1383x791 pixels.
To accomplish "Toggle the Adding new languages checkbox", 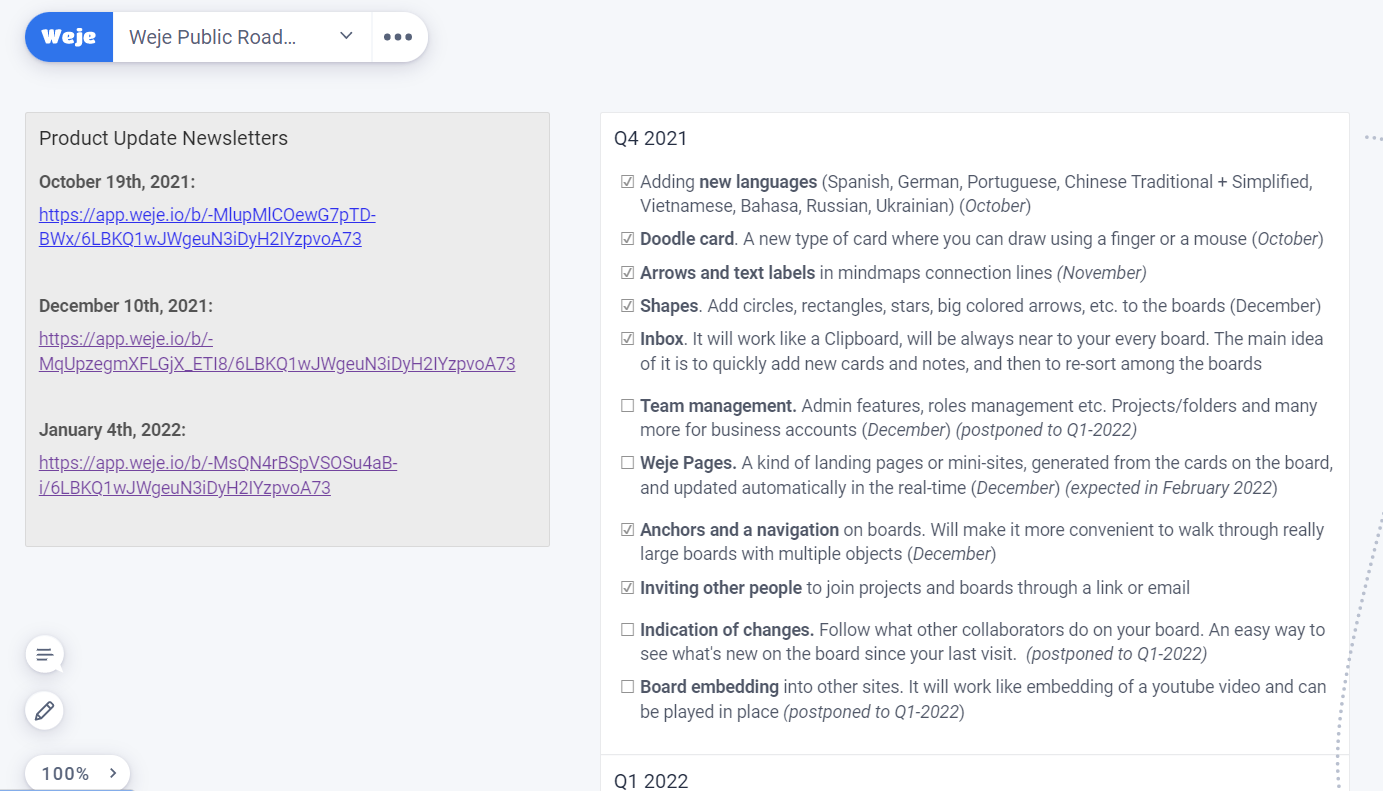I will point(627,182).
